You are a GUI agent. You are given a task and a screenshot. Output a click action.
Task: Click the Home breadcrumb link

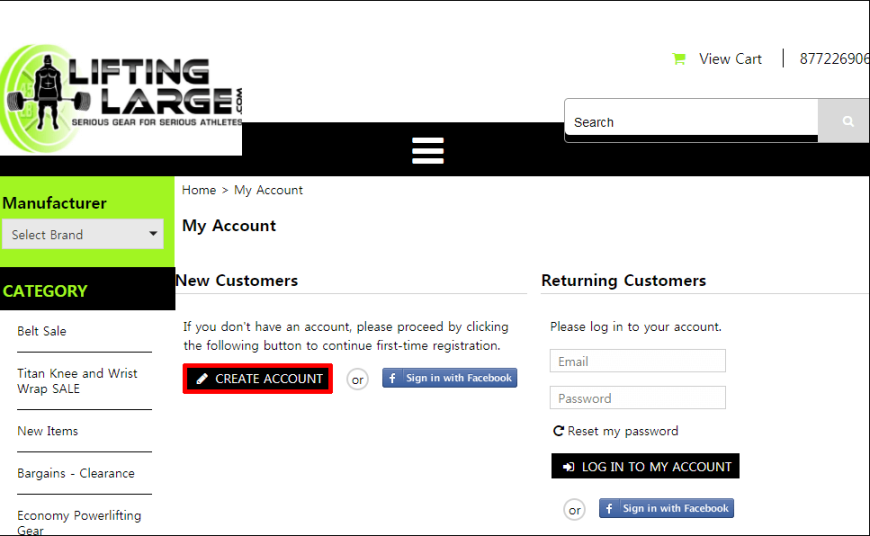(x=199, y=190)
